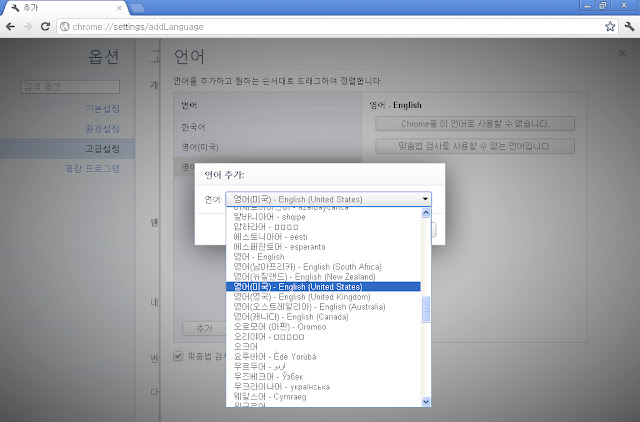640x422 pixels.
Task: Open the 확장 프로그램 sidebar link
Action: 92,169
